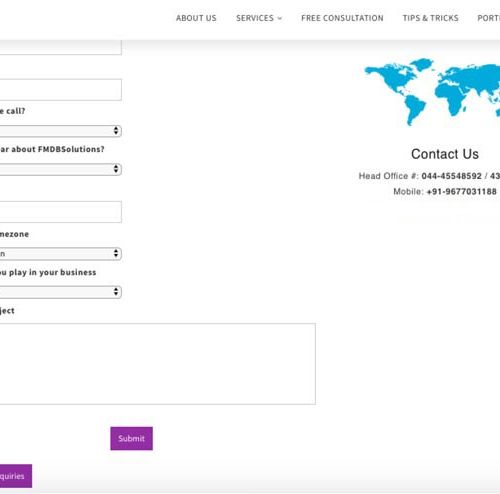
Task: Go to Tips & Tricks
Action: pos(430,18)
